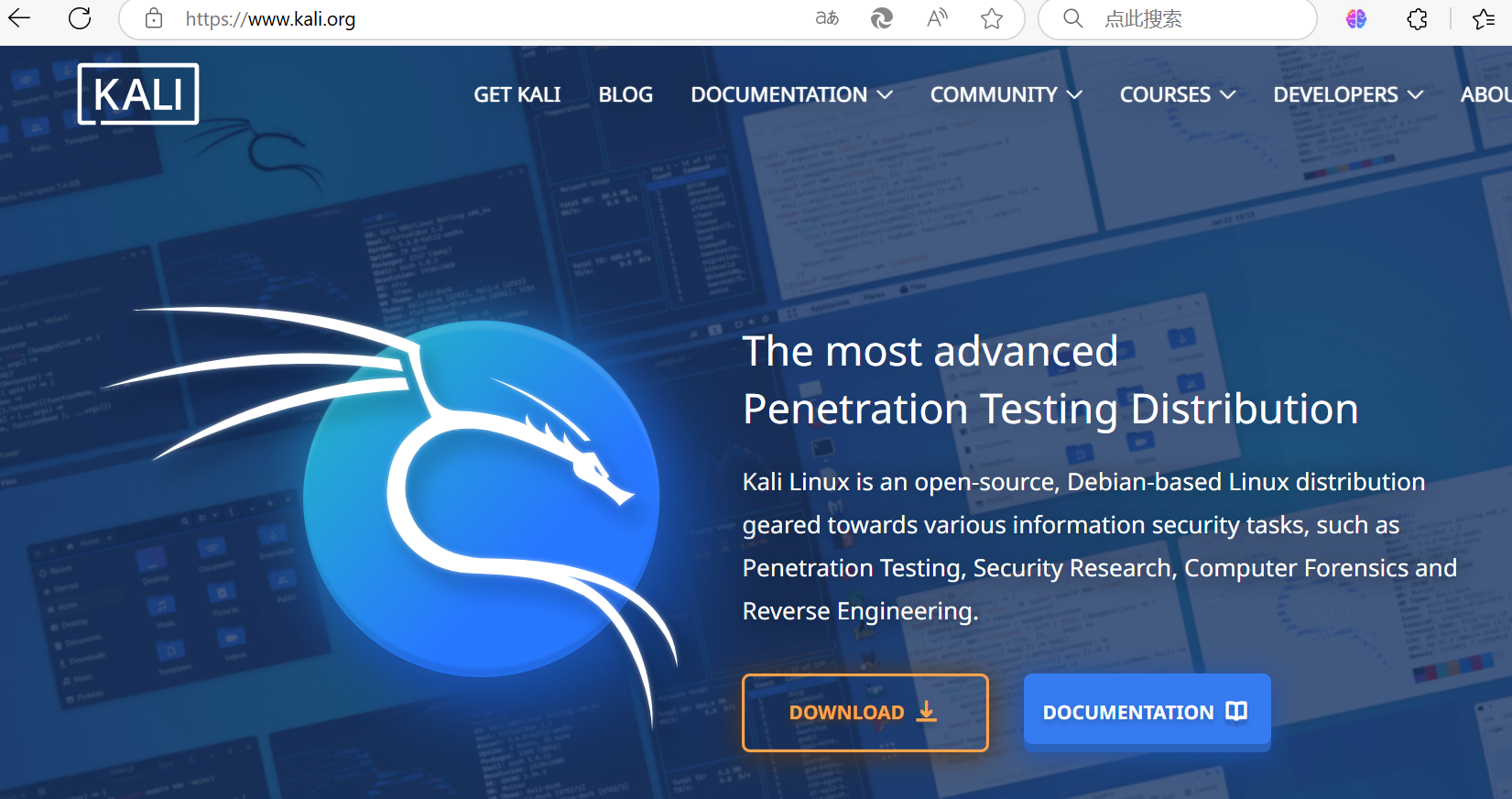Click the orange DOWNLOAD button
The width and height of the screenshot is (1512, 799).
click(865, 713)
